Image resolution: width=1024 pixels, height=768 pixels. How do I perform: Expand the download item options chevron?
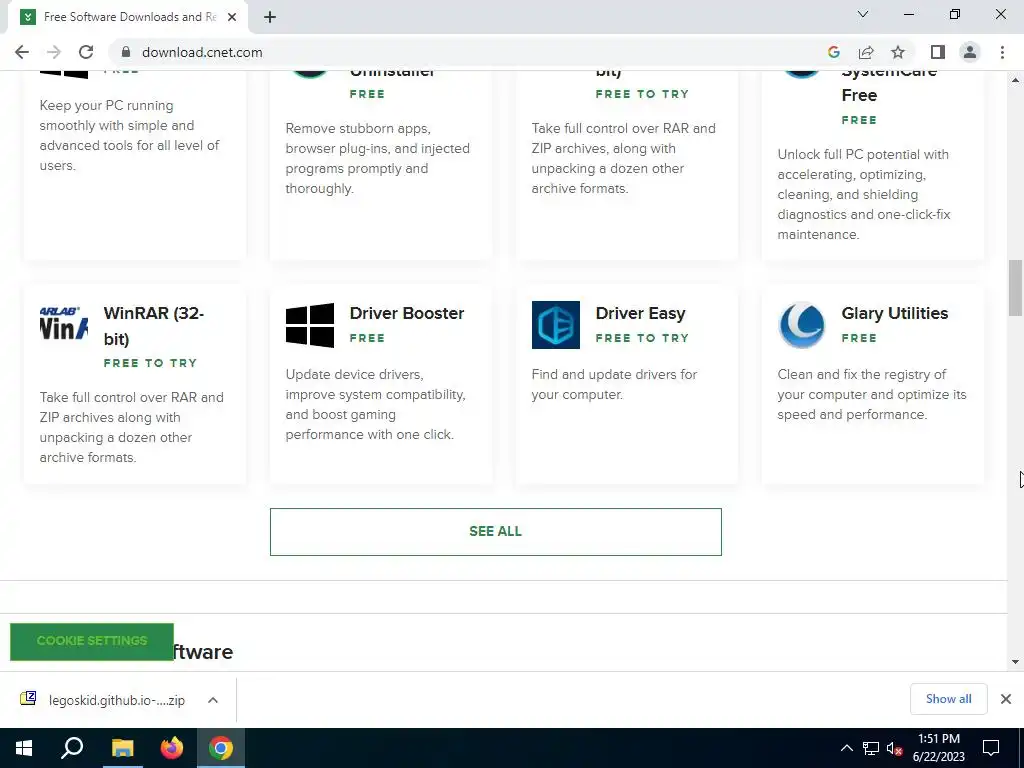[212, 700]
